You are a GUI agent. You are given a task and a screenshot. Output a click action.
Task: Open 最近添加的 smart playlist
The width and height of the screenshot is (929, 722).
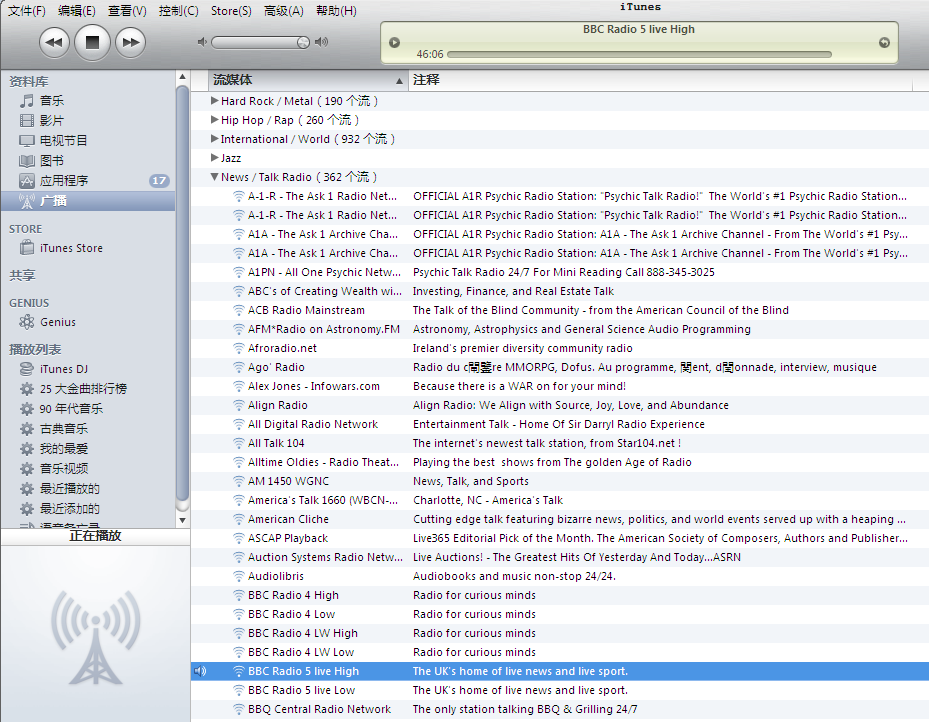point(69,509)
